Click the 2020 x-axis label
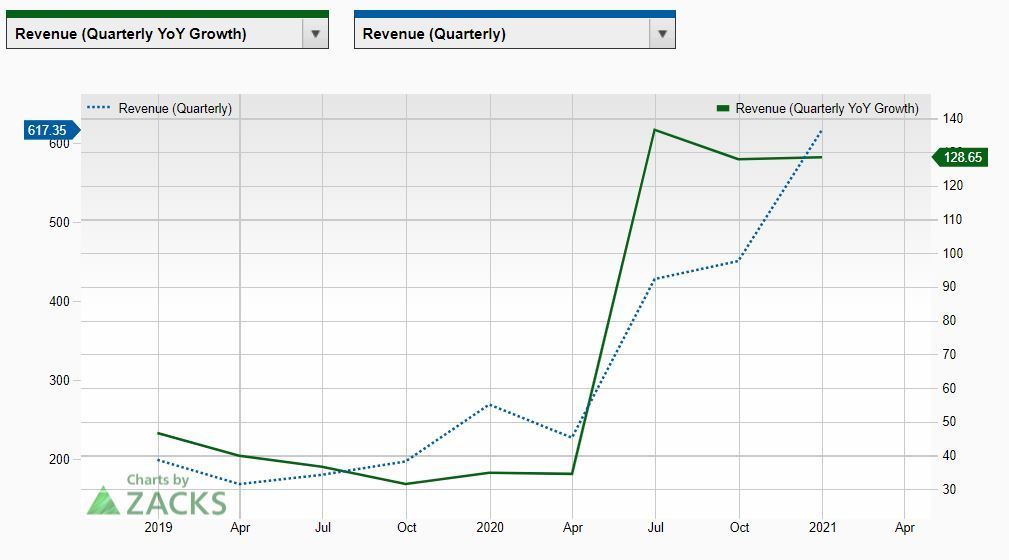 pyautogui.click(x=489, y=527)
